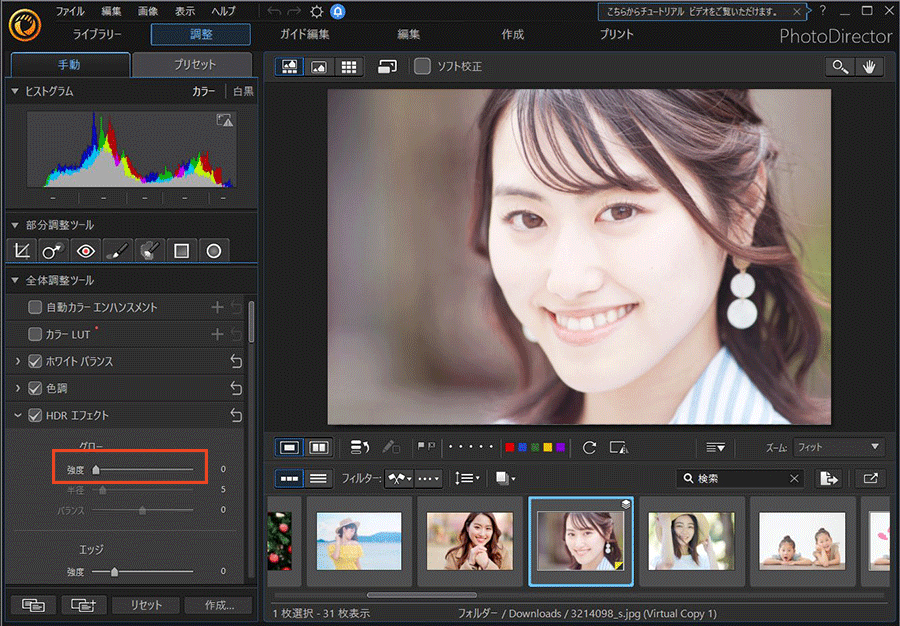
Task: Expand the color tone (色調) settings
Action: pos(18,388)
